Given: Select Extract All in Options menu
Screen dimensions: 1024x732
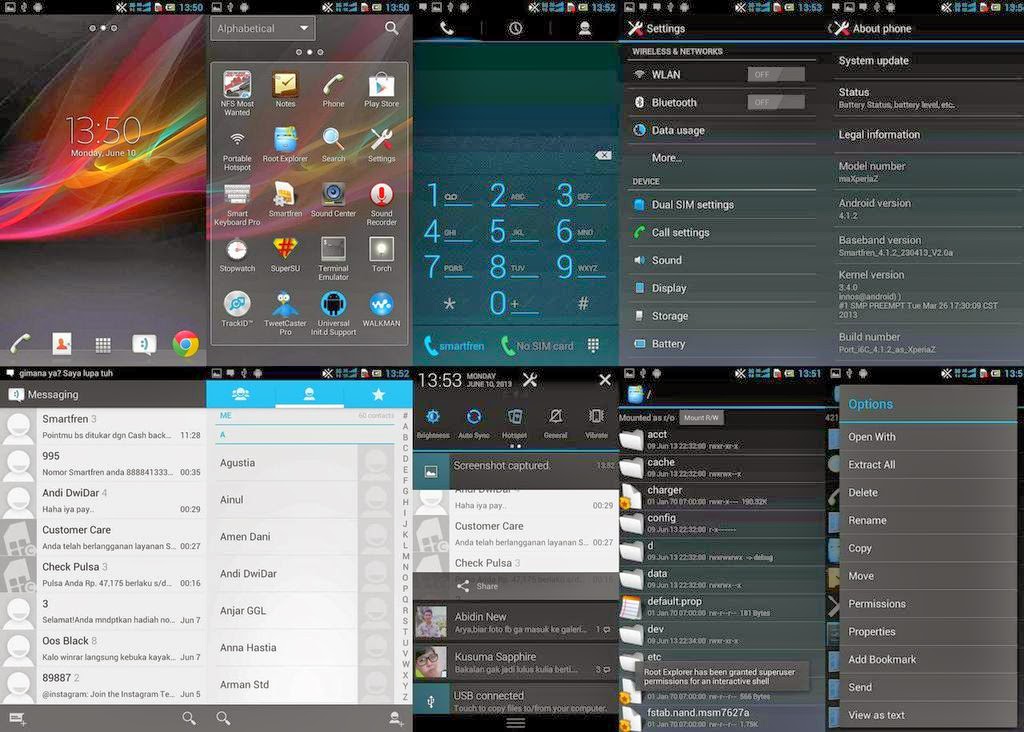Looking at the screenshot, I should coord(927,464).
